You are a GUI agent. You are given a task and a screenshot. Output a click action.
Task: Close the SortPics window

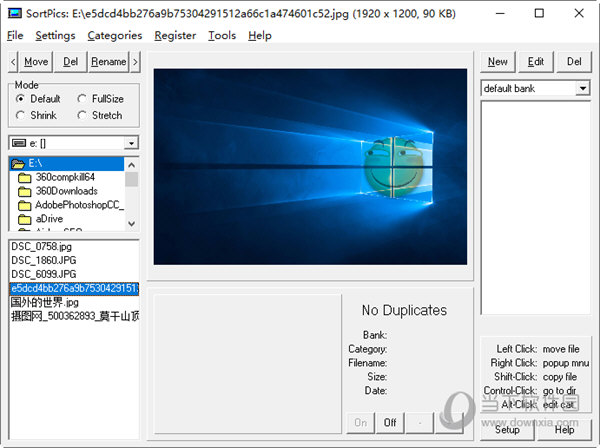pyautogui.click(x=579, y=13)
